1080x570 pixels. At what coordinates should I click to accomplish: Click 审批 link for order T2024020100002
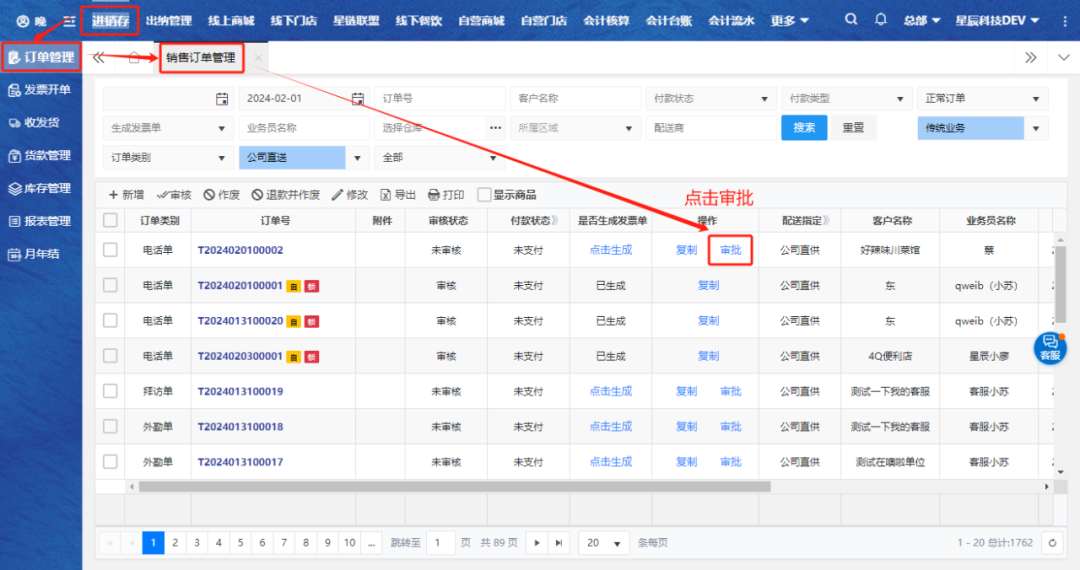point(731,250)
